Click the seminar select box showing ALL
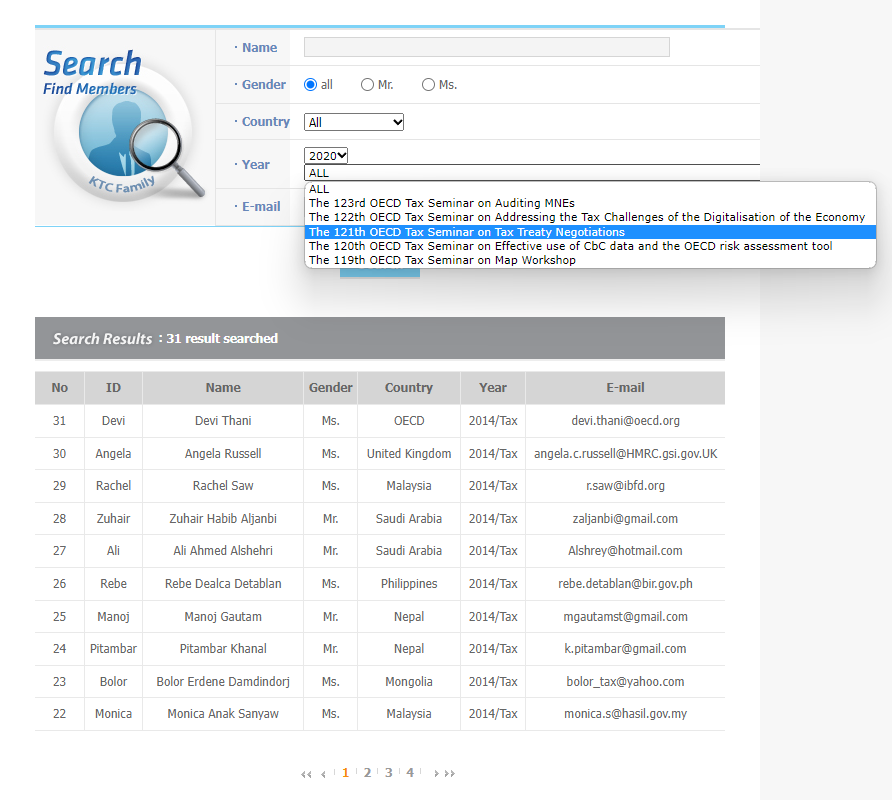The height and width of the screenshot is (800, 892). [530, 173]
